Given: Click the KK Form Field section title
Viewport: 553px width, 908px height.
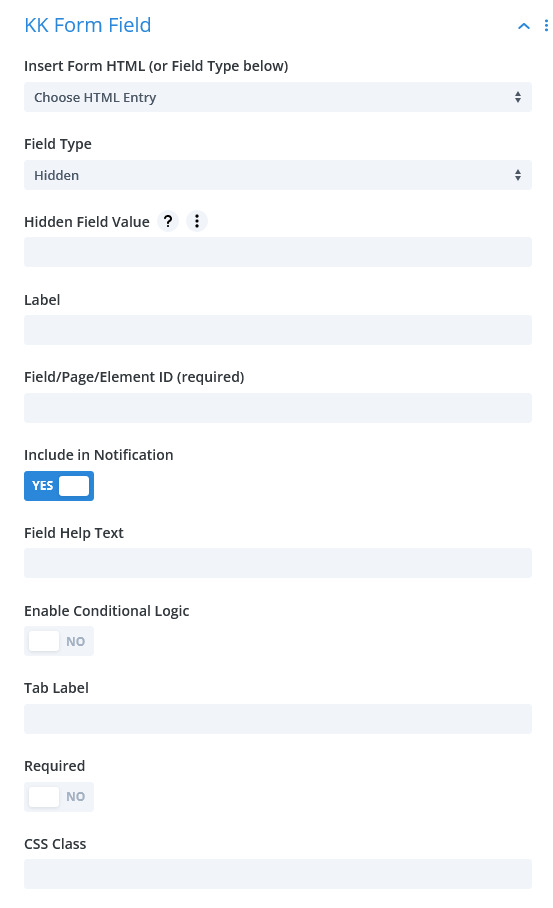Looking at the screenshot, I should (x=88, y=25).
